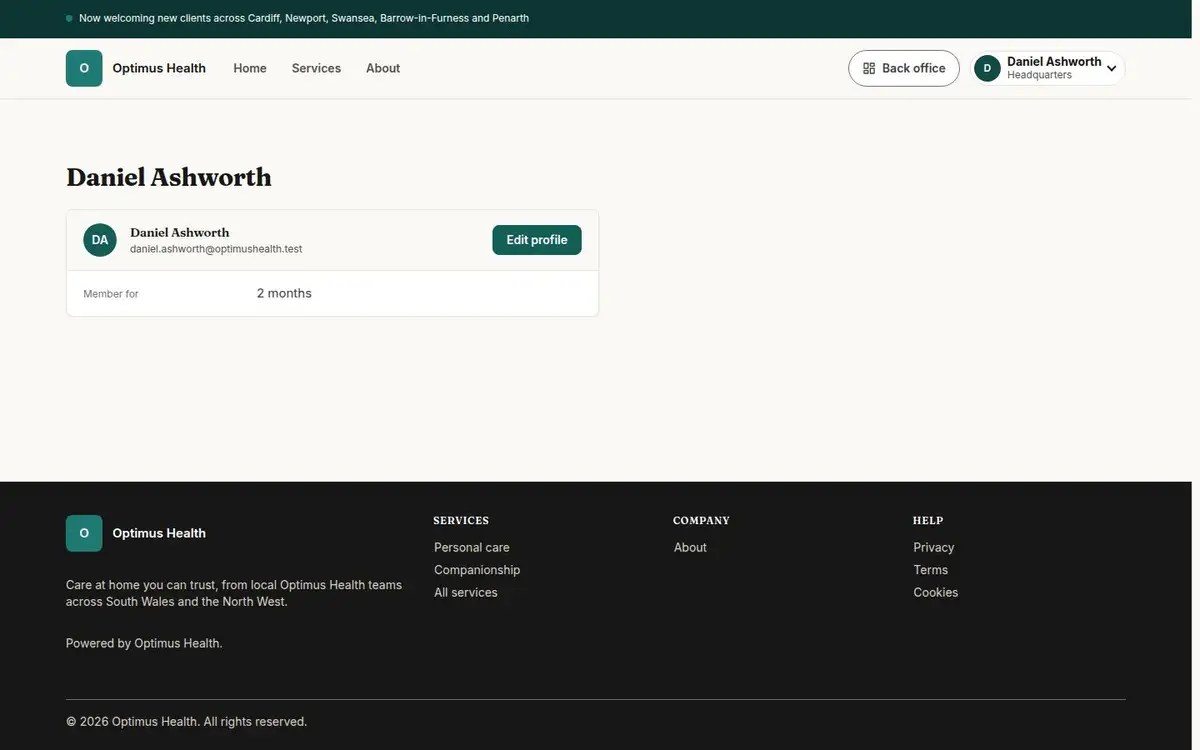This screenshot has height=750, width=1200.
Task: Open the About link under Company
Action: click(690, 547)
